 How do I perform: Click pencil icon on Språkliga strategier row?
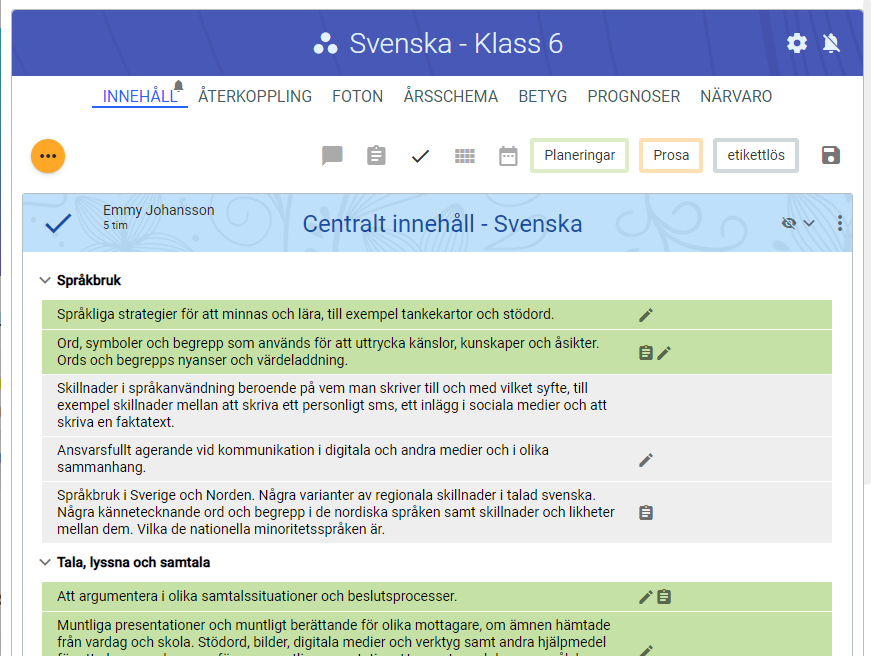(x=646, y=315)
